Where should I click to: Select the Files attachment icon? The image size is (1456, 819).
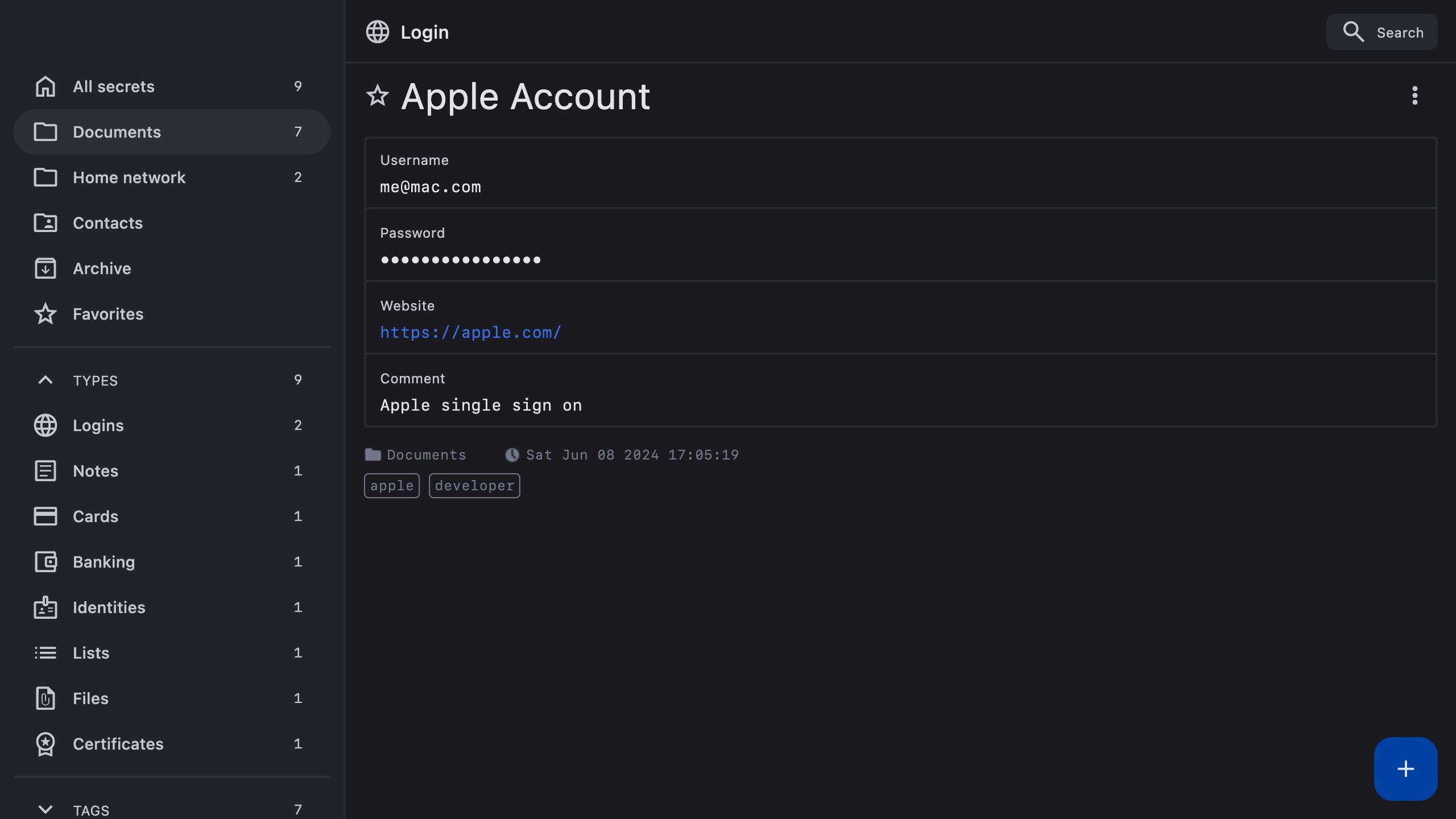(45, 698)
